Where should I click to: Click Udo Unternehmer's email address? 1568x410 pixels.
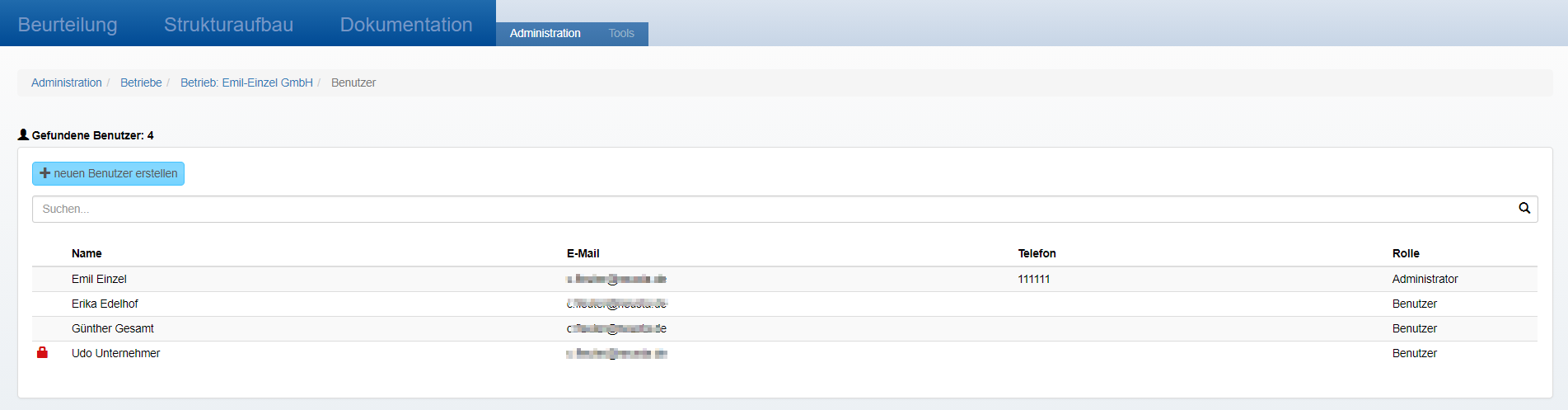[x=616, y=353]
